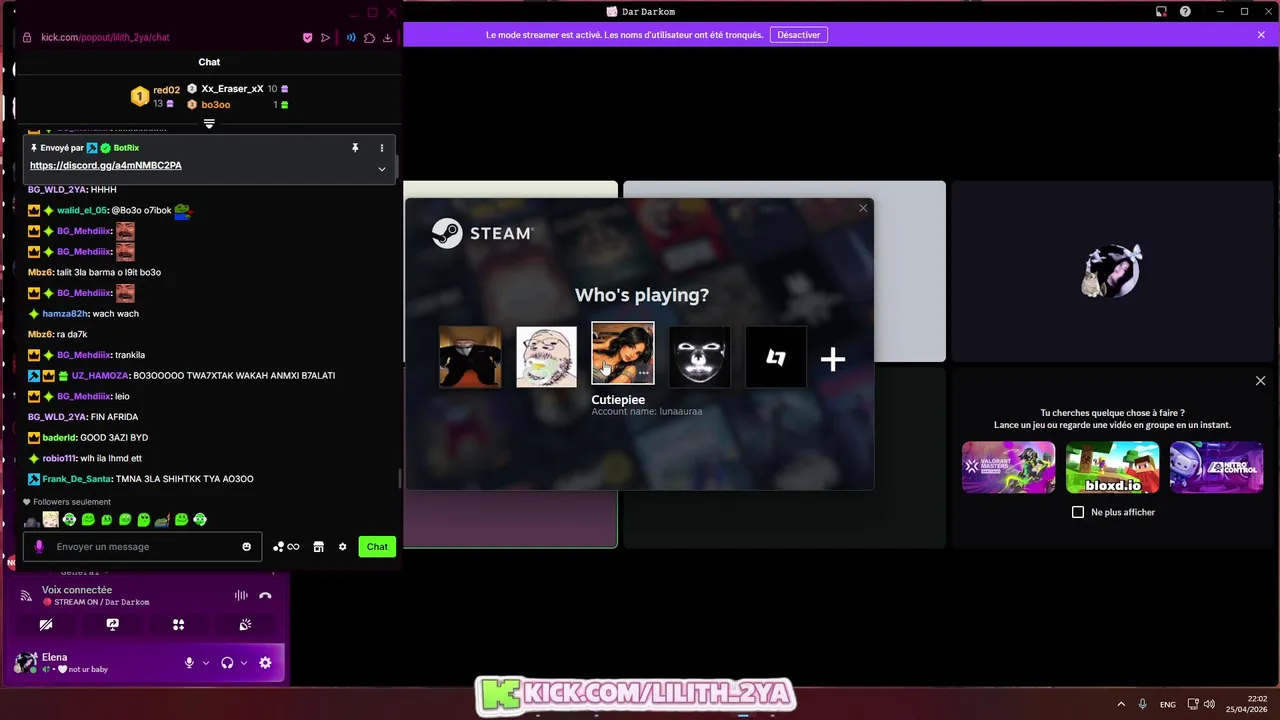Open browser downloads arrow icon
1280x720 pixels.
(x=387, y=37)
